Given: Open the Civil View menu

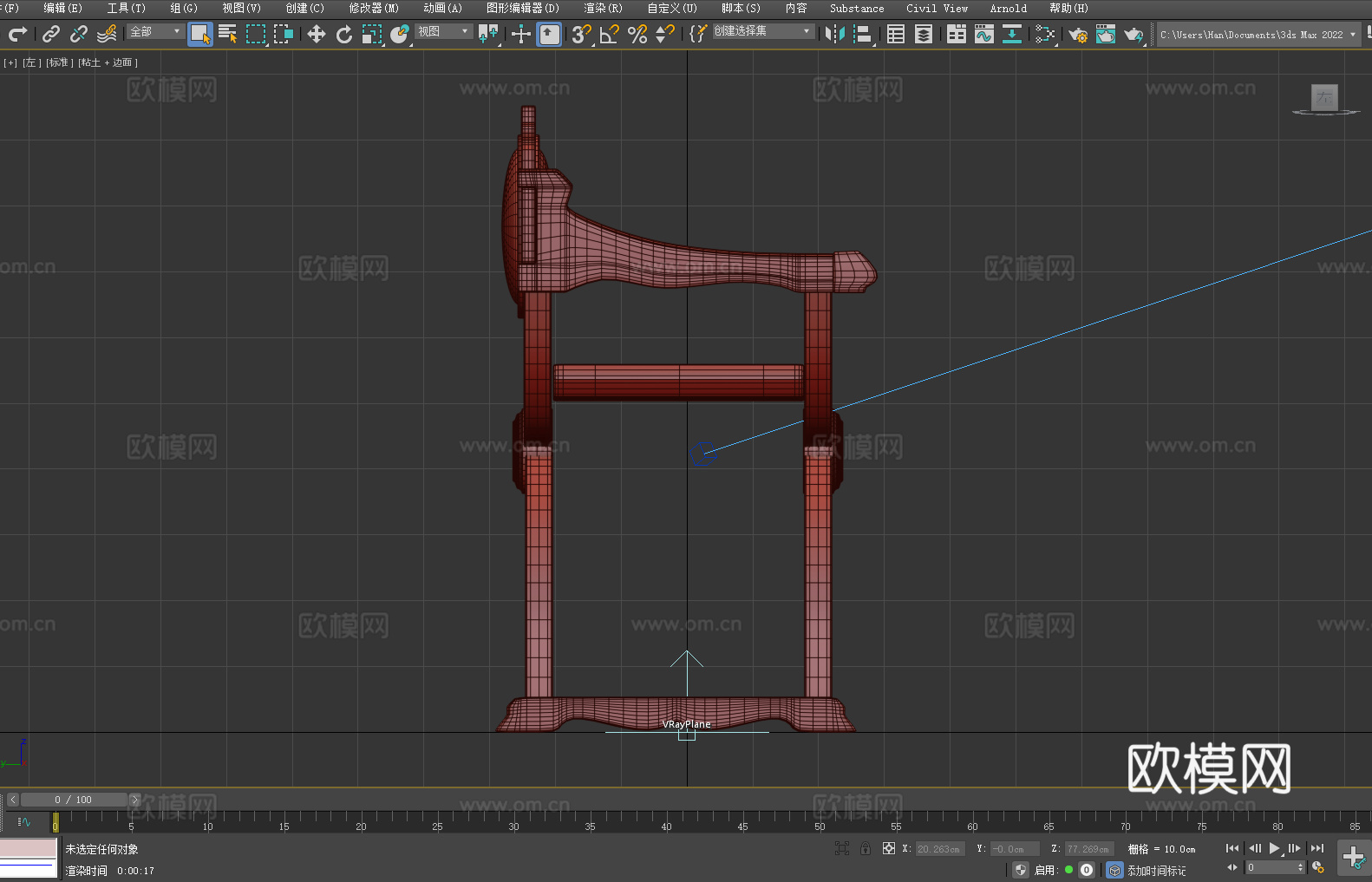Looking at the screenshot, I should click(x=938, y=8).
